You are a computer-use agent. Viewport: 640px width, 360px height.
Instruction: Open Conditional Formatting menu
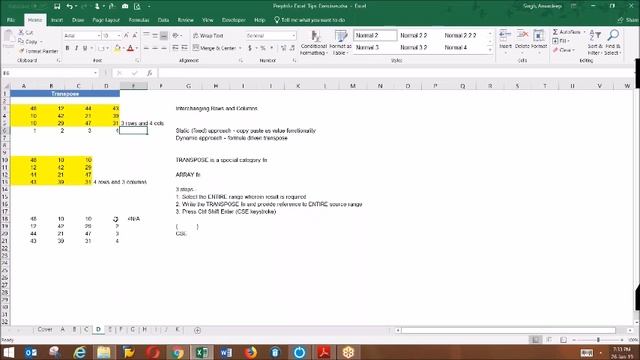[x=313, y=42]
